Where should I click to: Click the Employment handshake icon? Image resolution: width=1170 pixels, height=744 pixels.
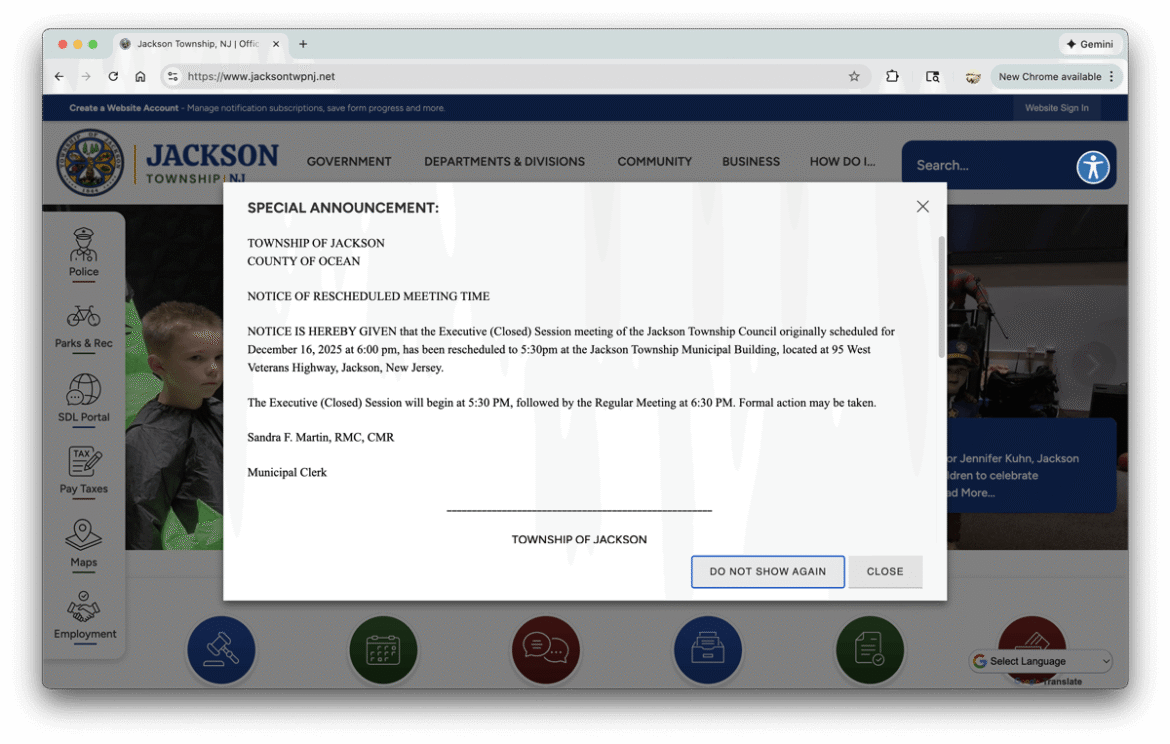[84, 607]
